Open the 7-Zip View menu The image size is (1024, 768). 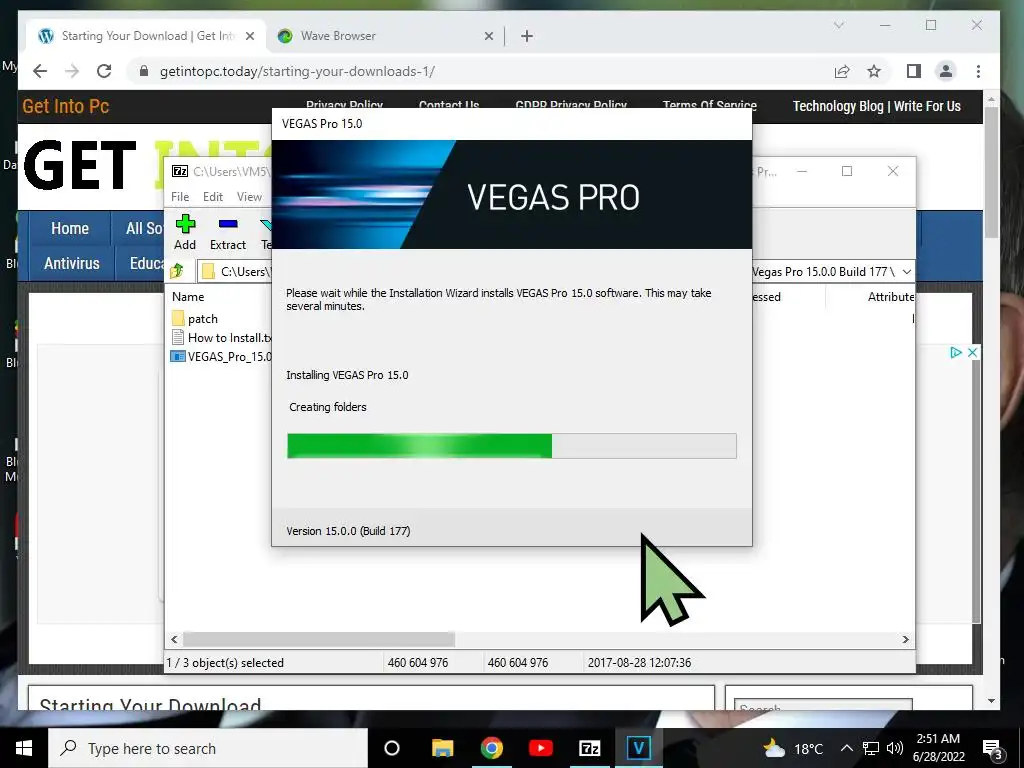pos(249,197)
